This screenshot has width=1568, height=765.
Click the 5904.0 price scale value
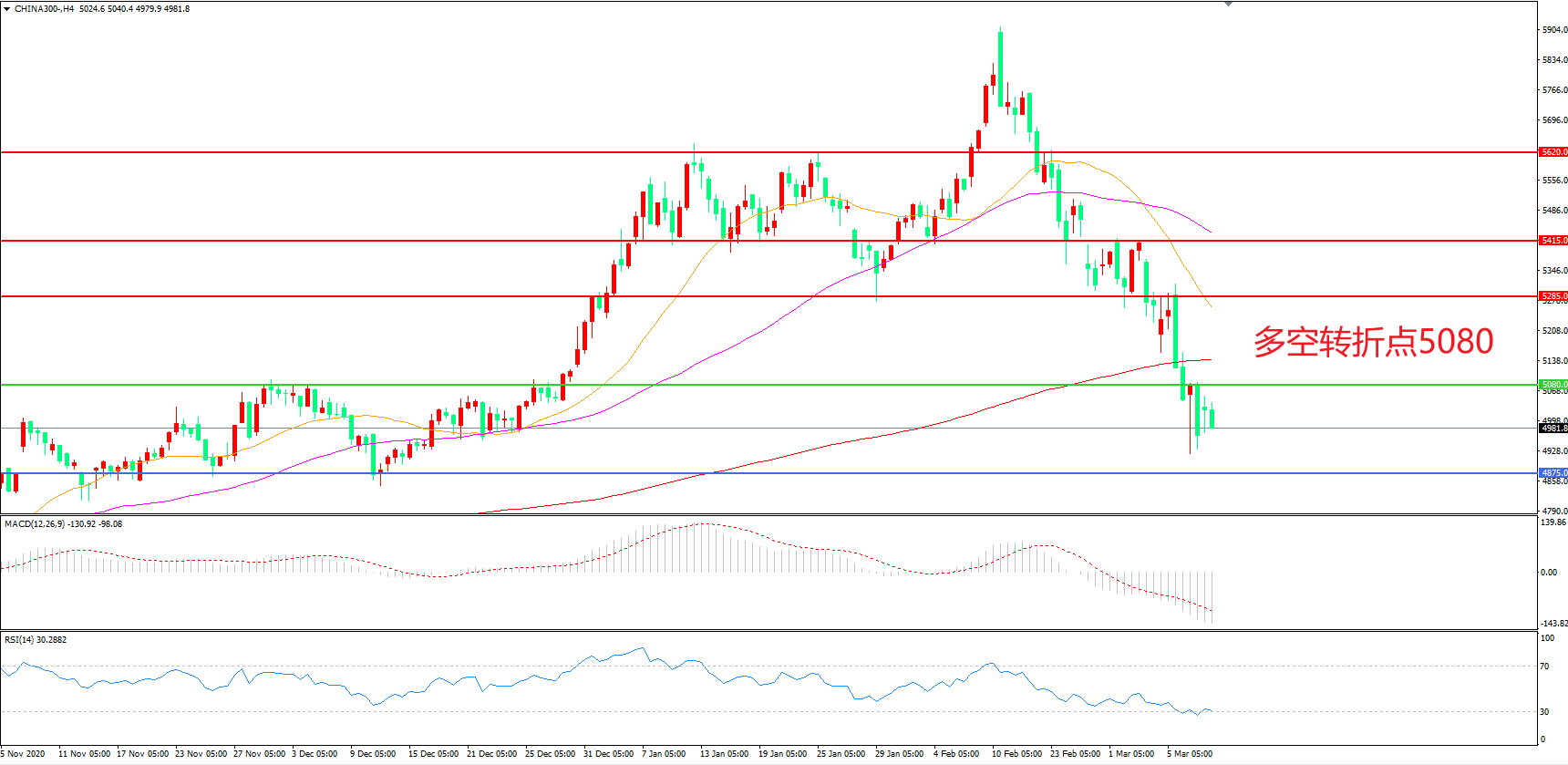coord(1553,30)
